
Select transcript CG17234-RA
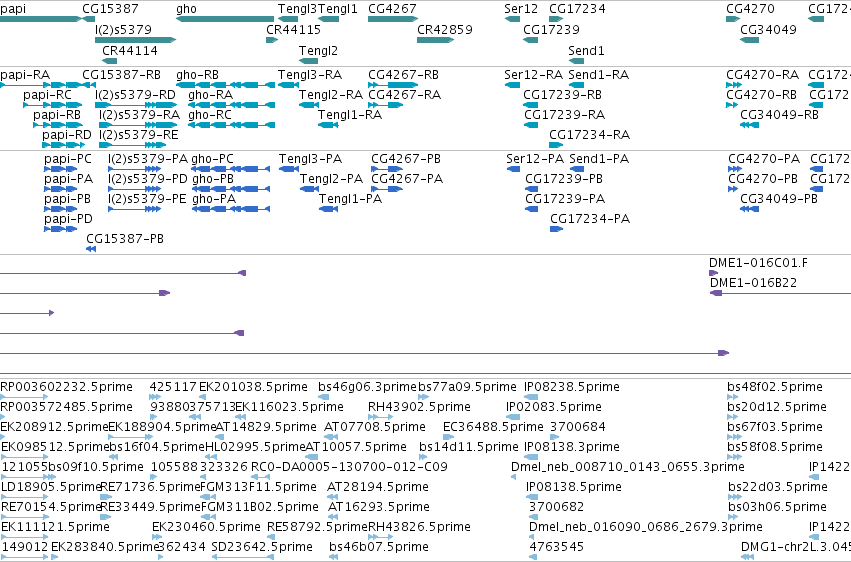coord(556,145)
